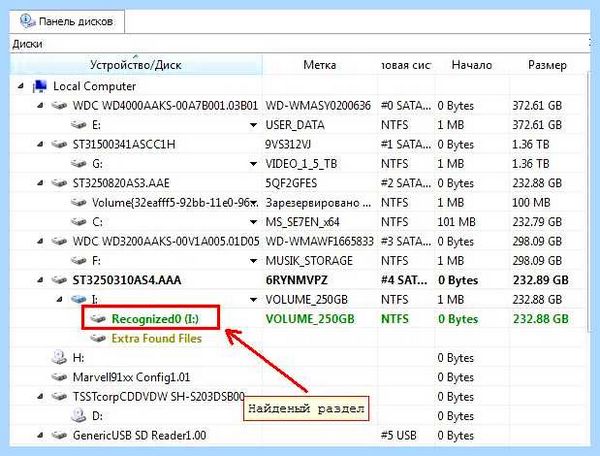Open the dropdown arrow for G:

(x=253, y=164)
